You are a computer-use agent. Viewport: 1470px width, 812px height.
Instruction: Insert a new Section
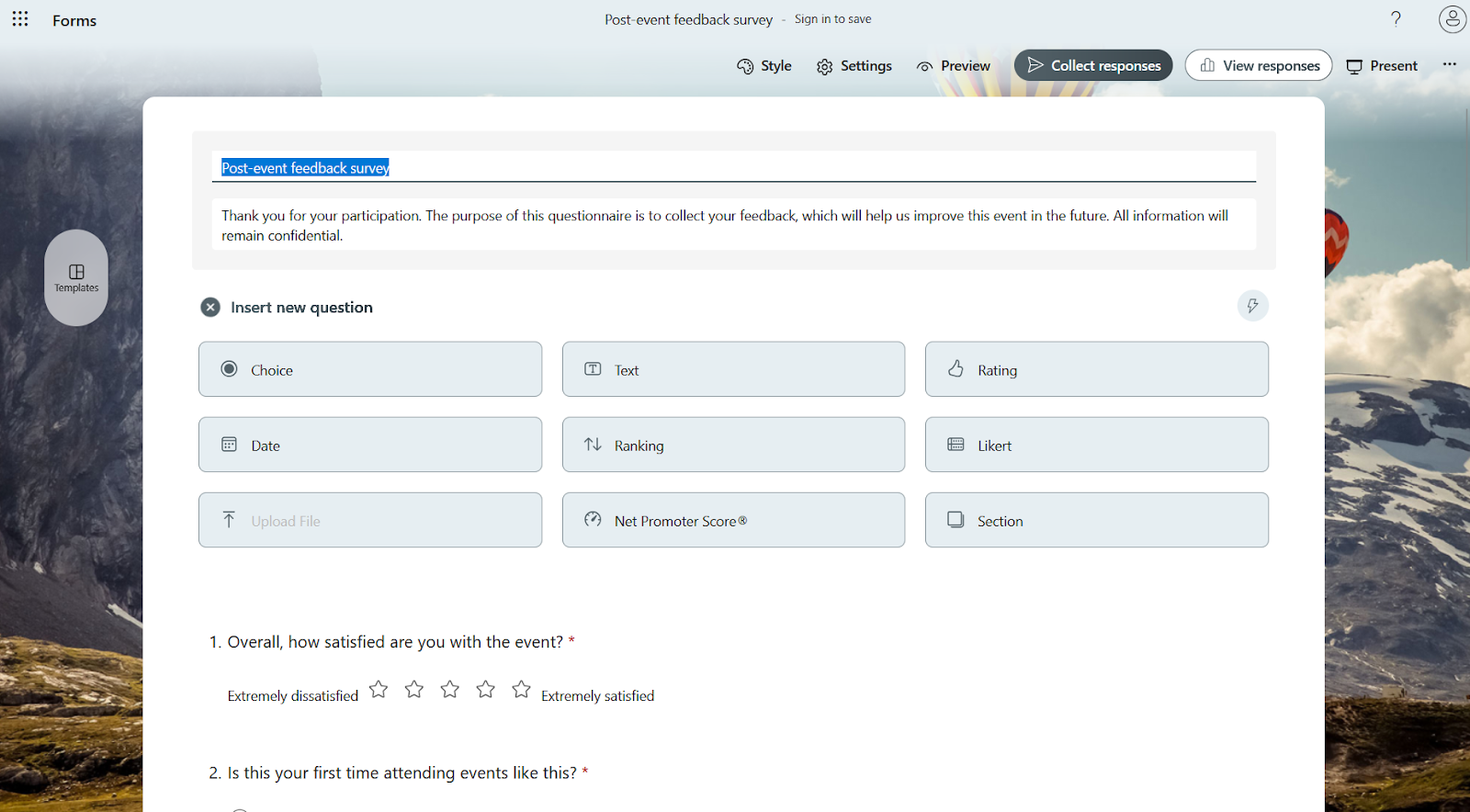pos(1095,520)
